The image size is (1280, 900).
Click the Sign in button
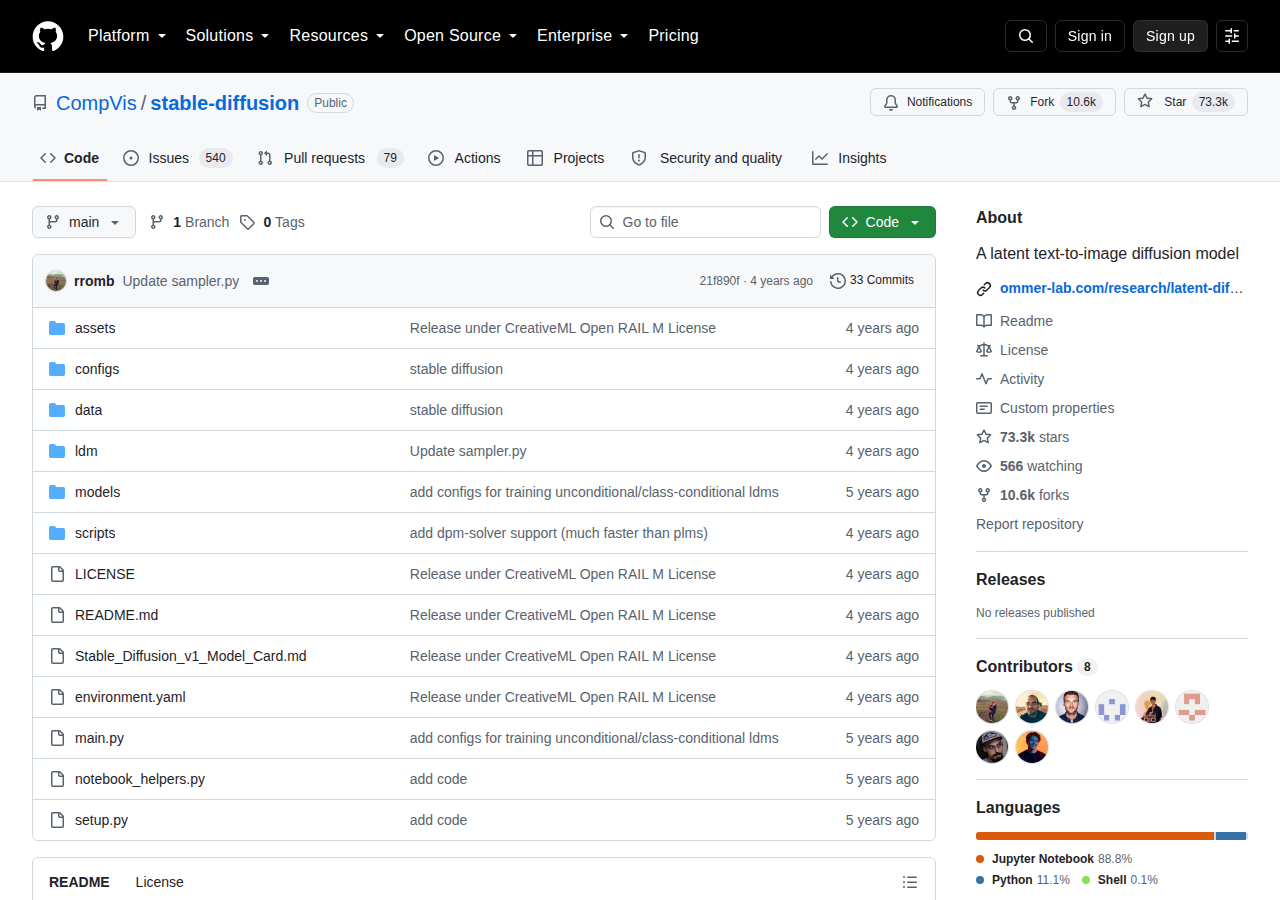pyautogui.click(x=1090, y=36)
